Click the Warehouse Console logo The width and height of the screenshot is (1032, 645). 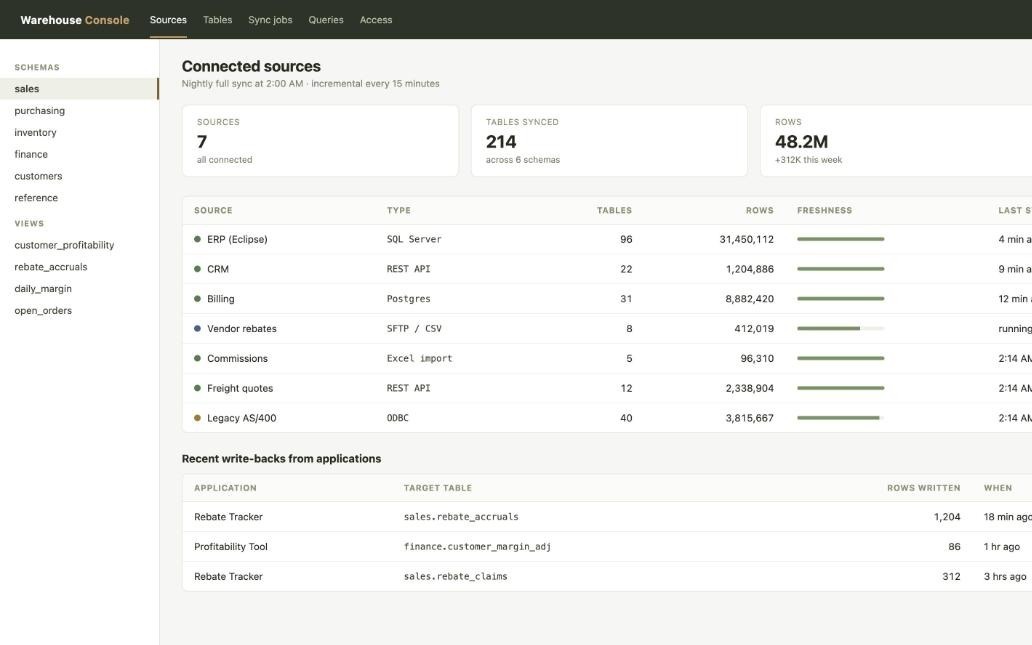tap(74, 20)
